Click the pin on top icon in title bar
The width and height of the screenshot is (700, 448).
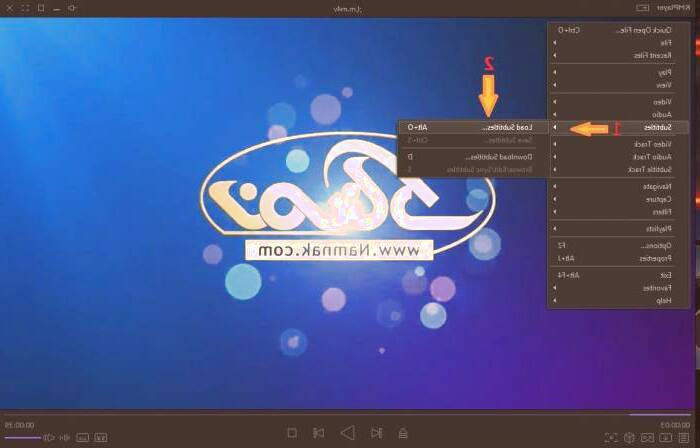pyautogui.click(x=71, y=8)
